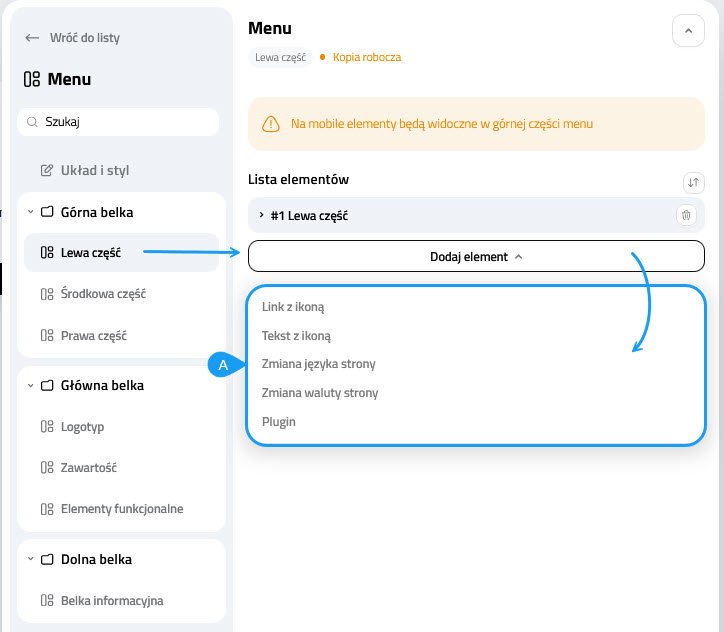The height and width of the screenshot is (632, 724).
Task: Pick the Plugin option
Action: [x=279, y=422]
